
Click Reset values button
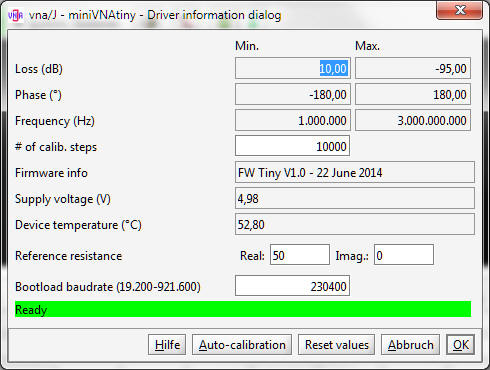336,345
